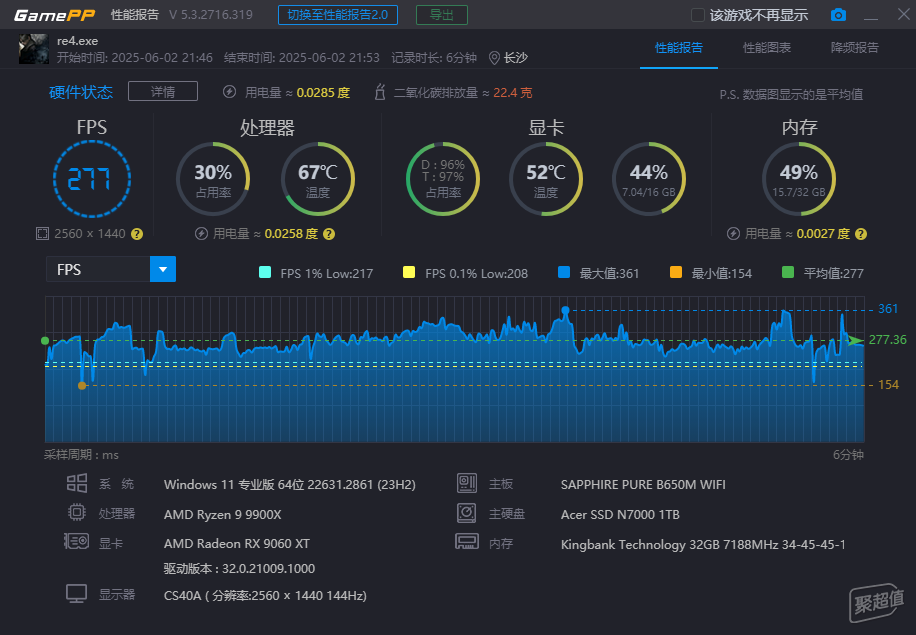Image resolution: width=916 pixels, height=635 pixels.
Task: Click the Kingbank Technology 32GB memory text
Action: click(703, 544)
